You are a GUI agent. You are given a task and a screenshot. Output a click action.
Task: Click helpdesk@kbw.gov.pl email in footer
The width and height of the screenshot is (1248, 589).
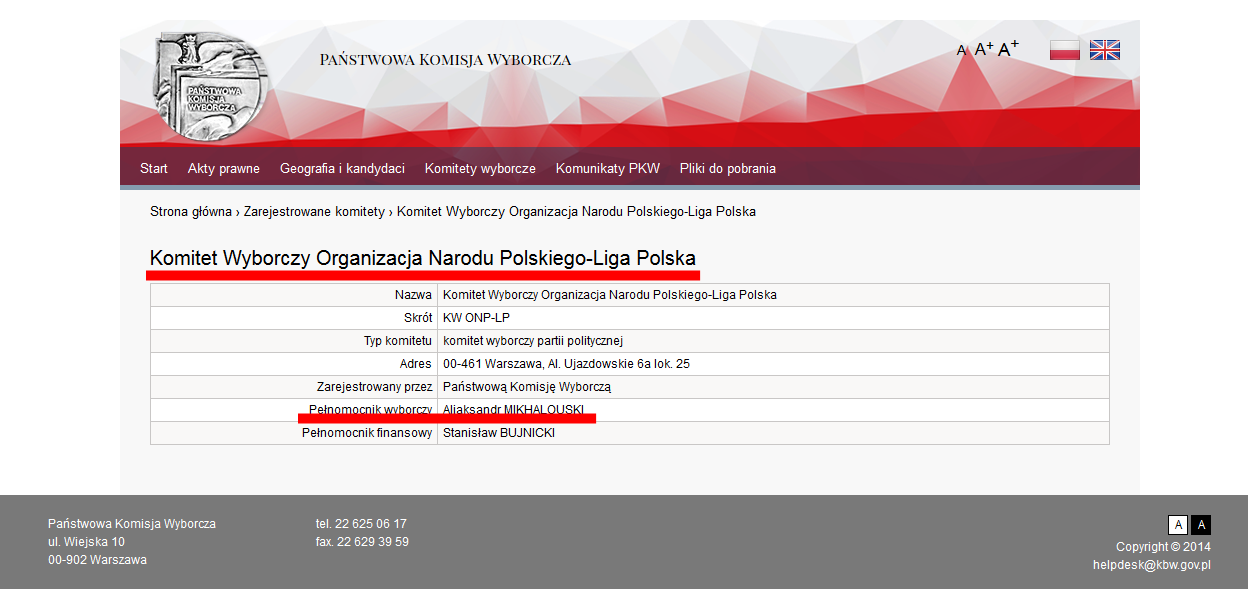point(1151,565)
